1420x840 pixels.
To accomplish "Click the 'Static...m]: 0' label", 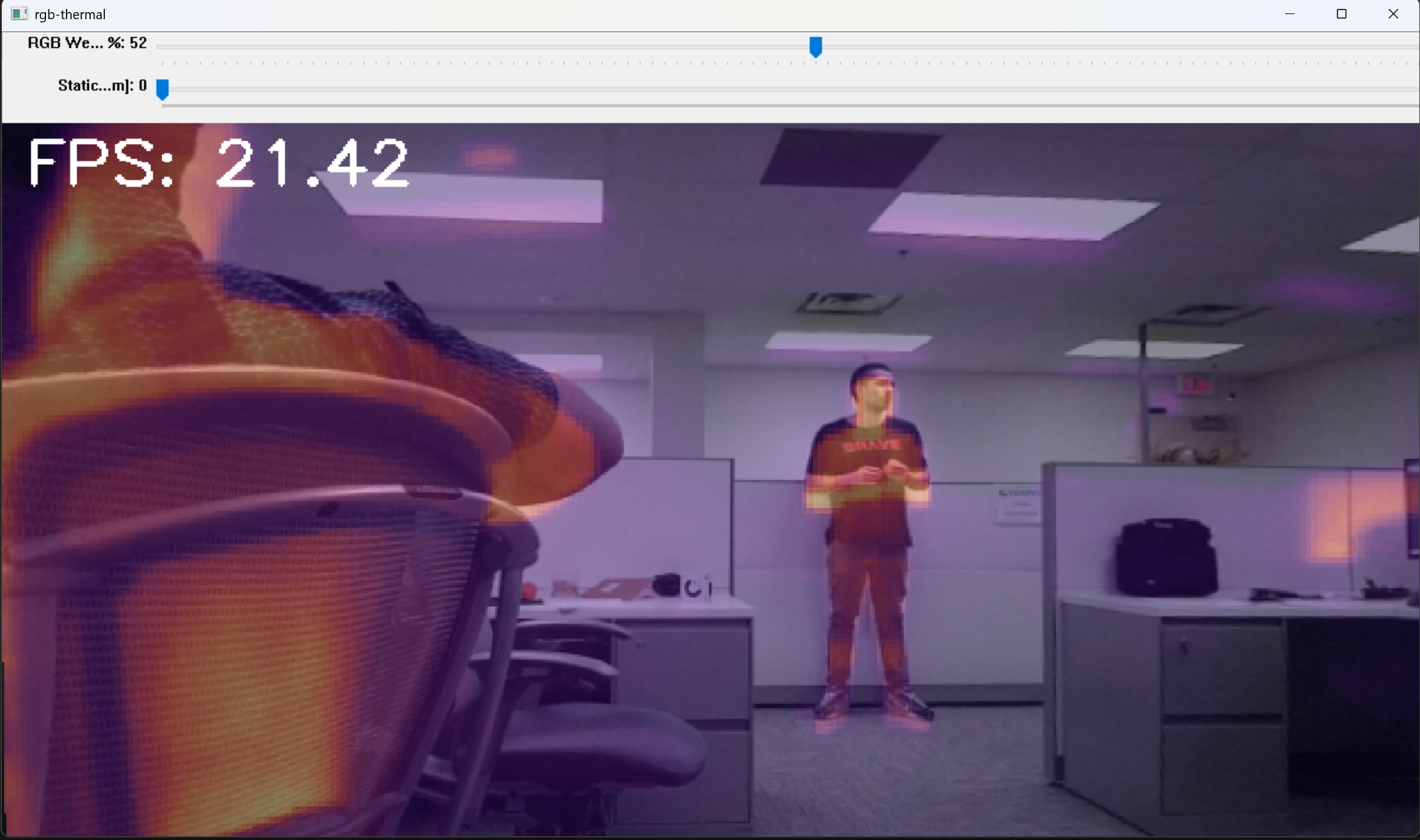I will click(102, 86).
